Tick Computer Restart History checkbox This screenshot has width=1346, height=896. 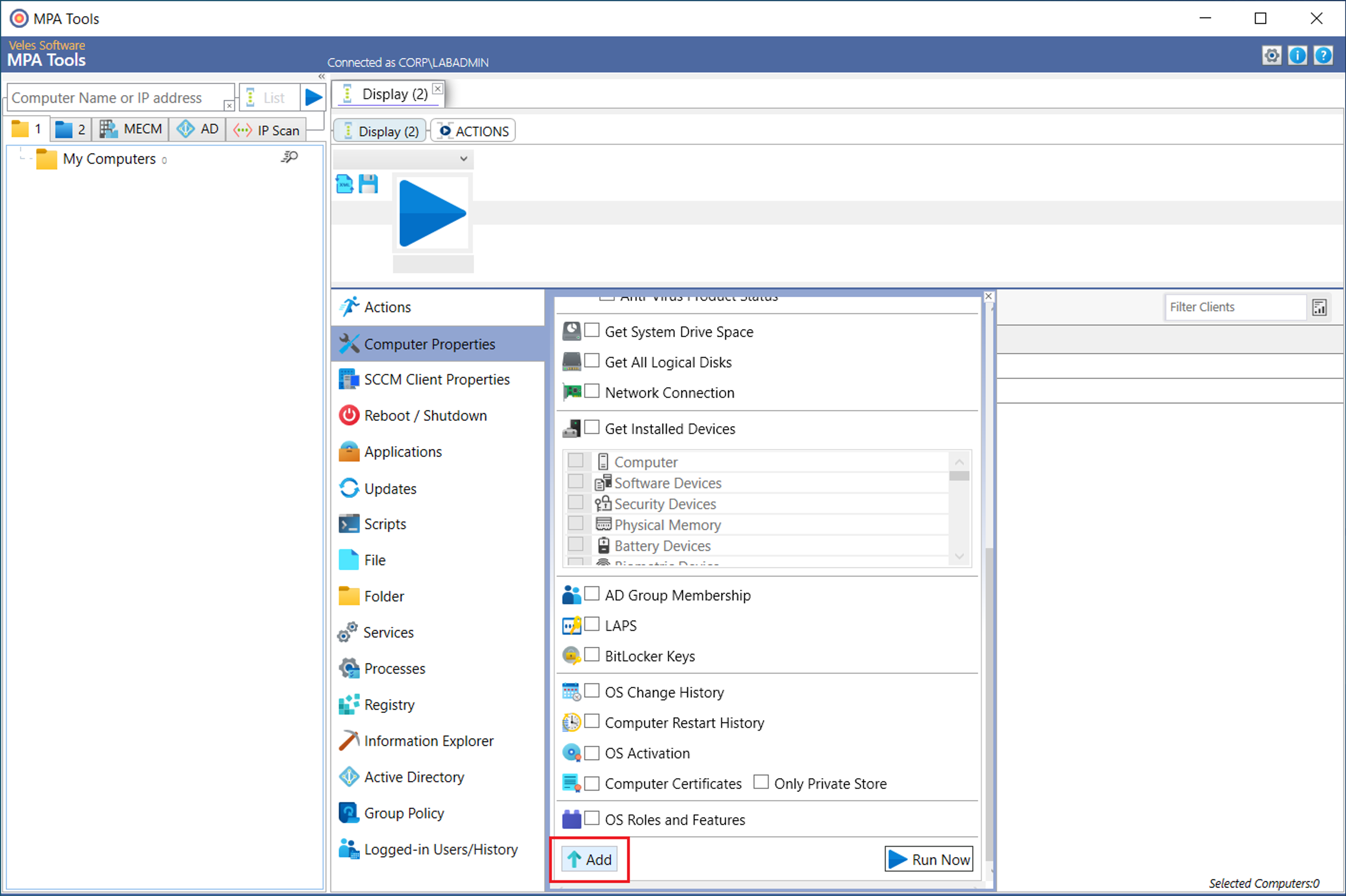[592, 721]
